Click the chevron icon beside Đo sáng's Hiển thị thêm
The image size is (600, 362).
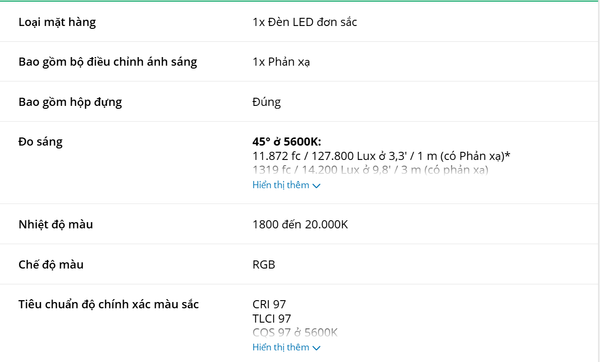click(316, 186)
